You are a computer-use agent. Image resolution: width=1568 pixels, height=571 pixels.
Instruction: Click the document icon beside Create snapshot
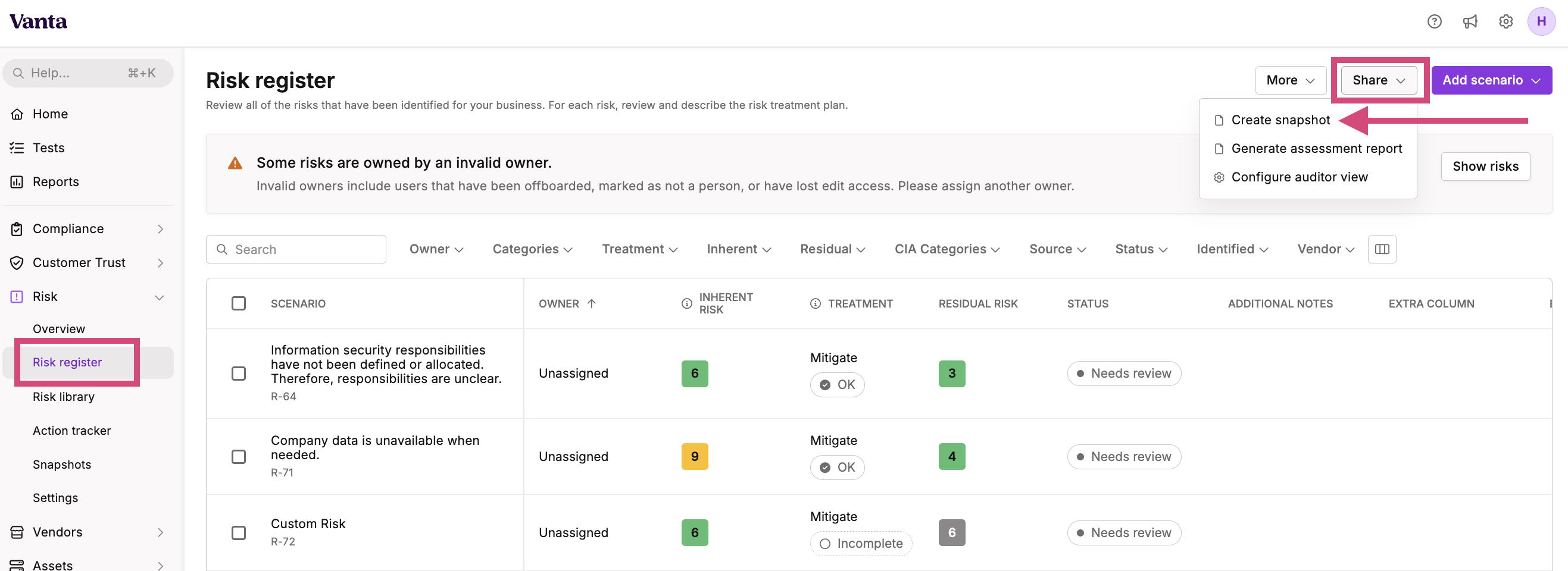click(1219, 120)
